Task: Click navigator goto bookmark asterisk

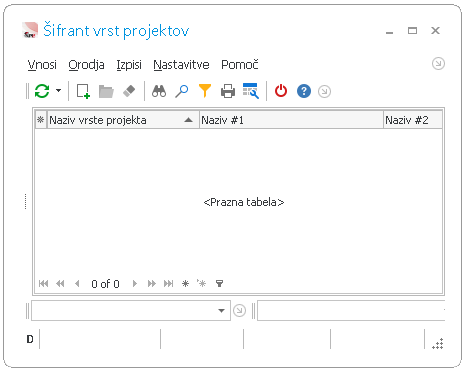Action: pyautogui.click(x=202, y=283)
